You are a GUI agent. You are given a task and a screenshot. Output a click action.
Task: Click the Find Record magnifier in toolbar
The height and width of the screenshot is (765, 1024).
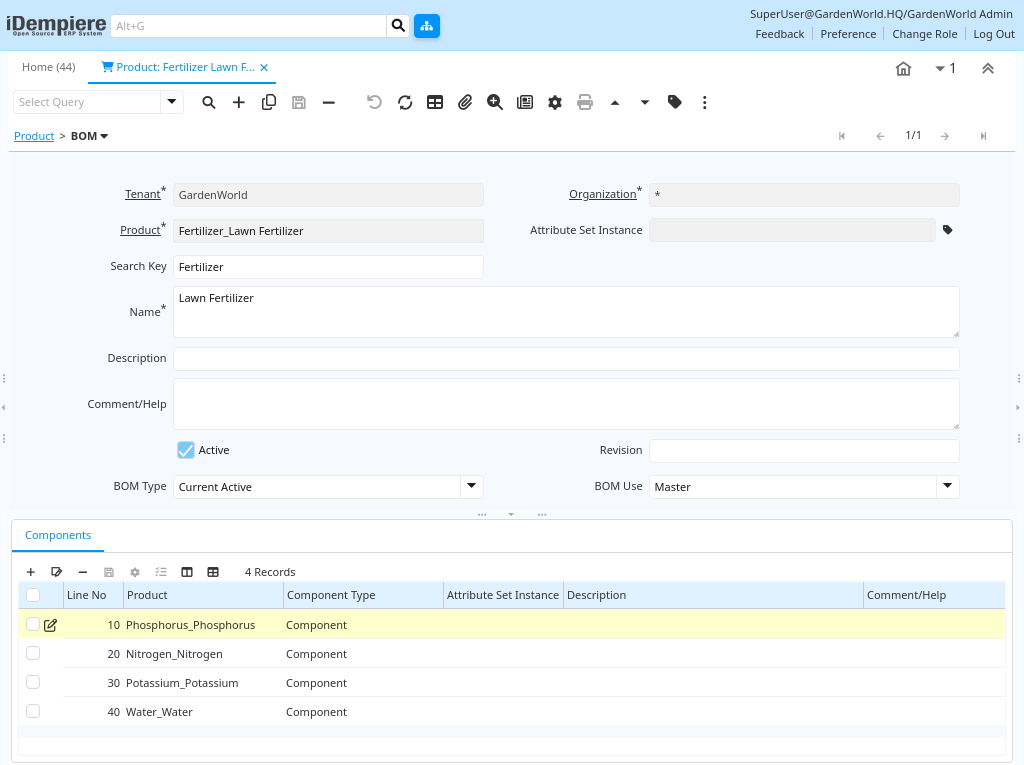(x=208, y=103)
